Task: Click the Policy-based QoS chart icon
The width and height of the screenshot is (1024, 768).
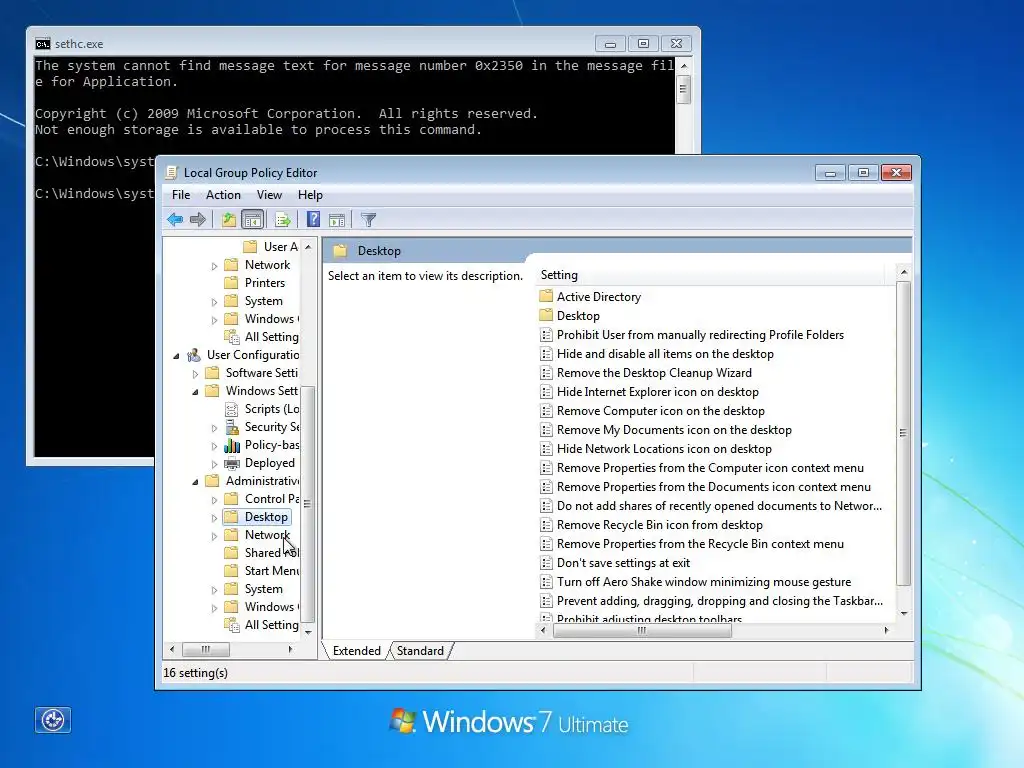Action: coord(232,445)
